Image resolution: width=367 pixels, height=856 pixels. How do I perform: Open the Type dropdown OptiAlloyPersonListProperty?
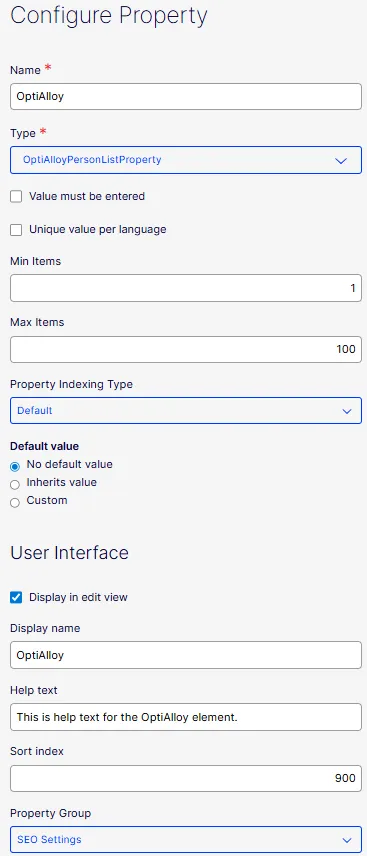pos(186,160)
